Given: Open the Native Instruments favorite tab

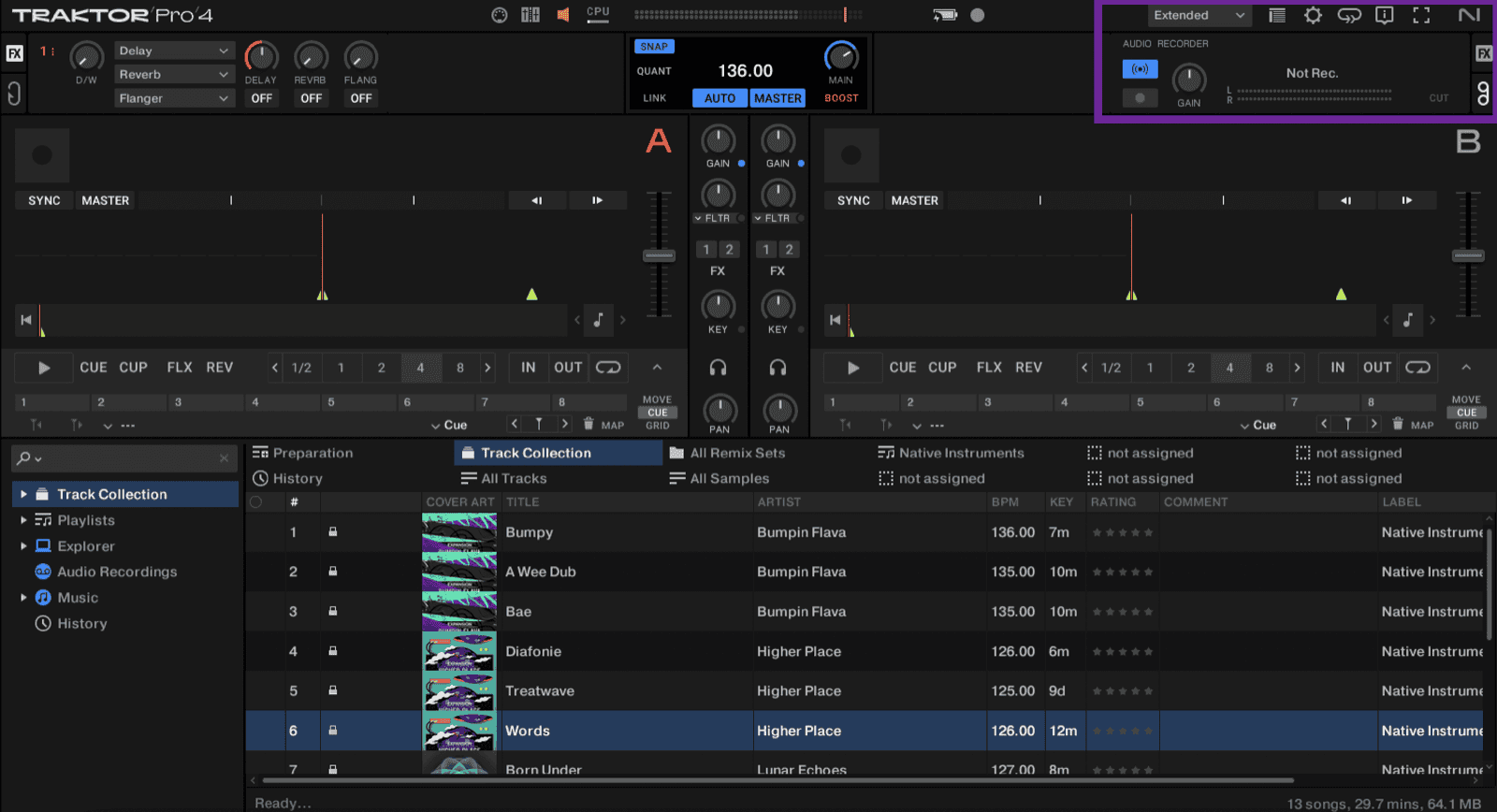Looking at the screenshot, I should [951, 453].
